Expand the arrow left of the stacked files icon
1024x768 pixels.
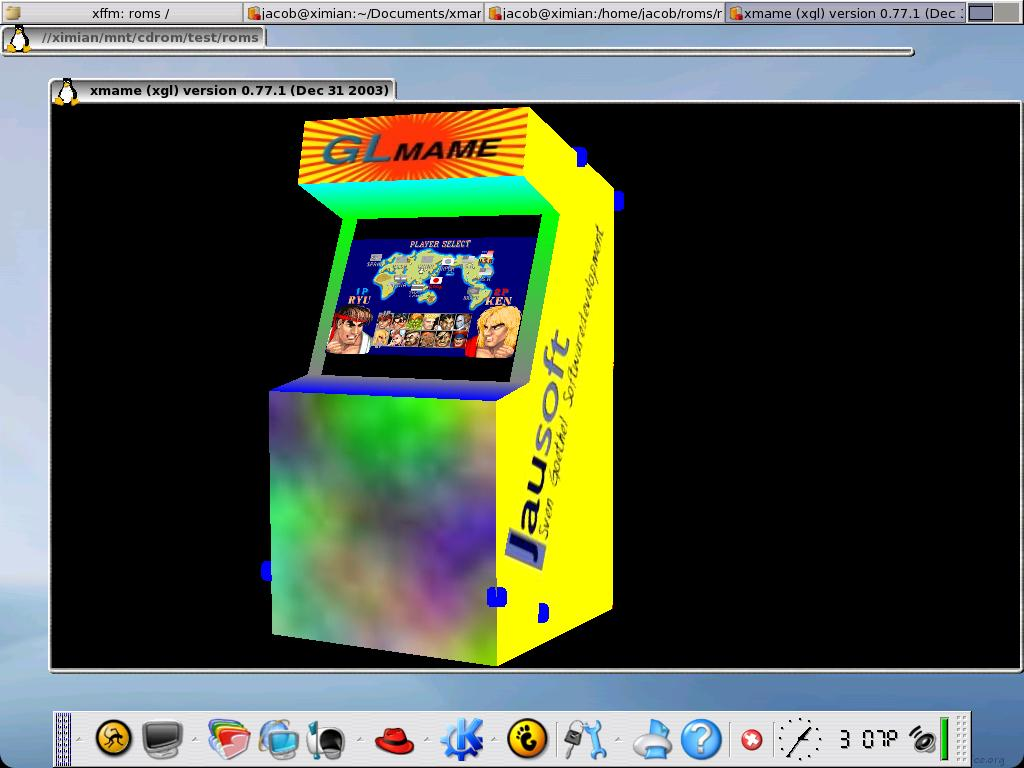click(196, 739)
